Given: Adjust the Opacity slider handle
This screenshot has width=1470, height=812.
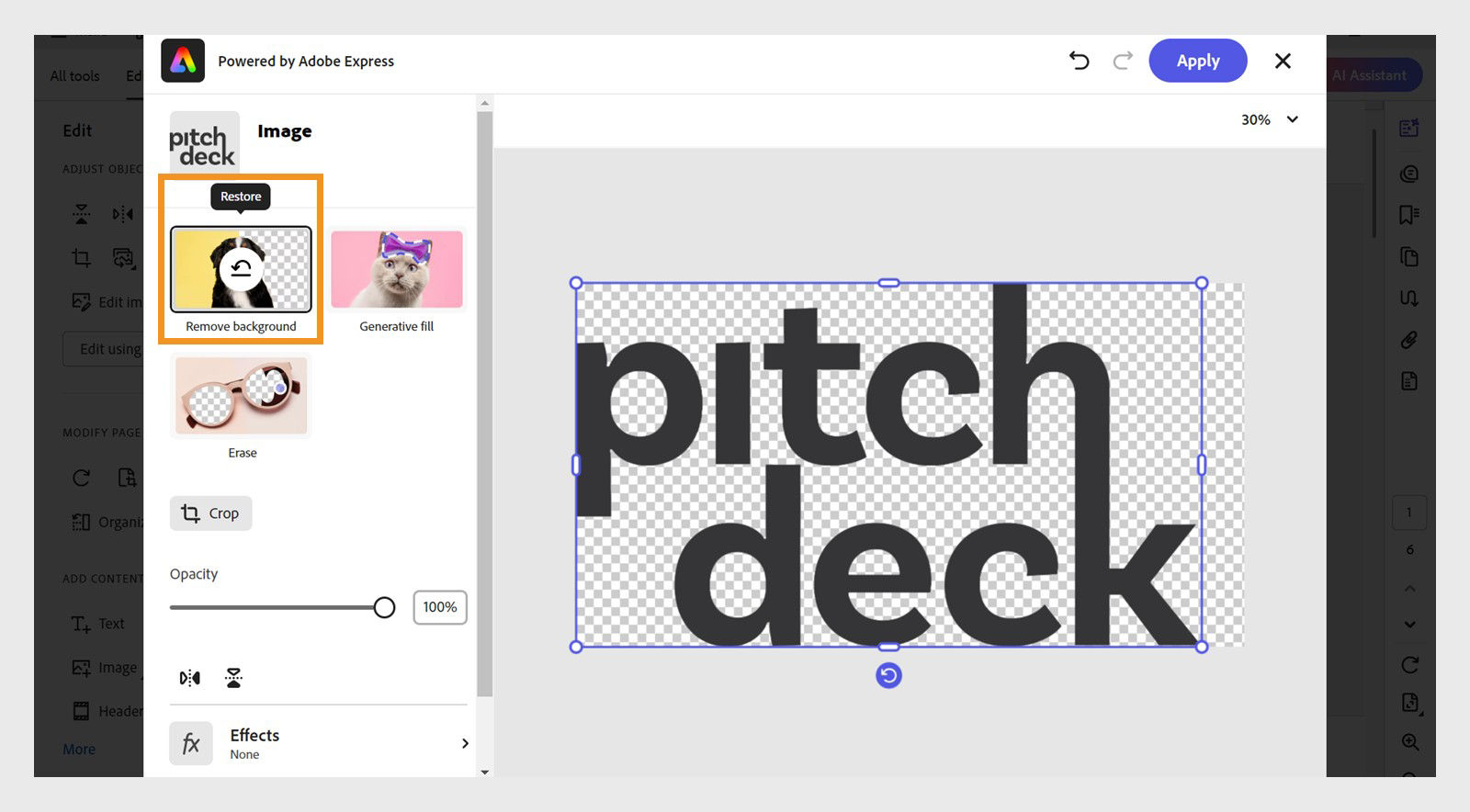Looking at the screenshot, I should coord(384,607).
